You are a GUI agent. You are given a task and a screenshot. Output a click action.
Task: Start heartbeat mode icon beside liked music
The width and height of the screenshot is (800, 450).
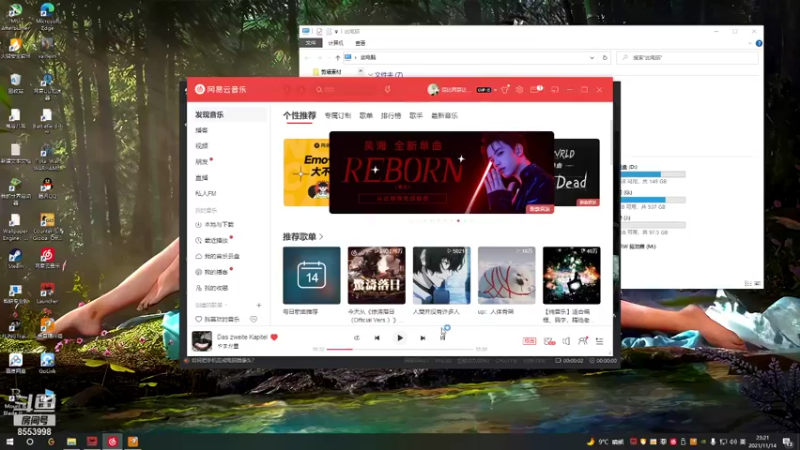point(254,319)
